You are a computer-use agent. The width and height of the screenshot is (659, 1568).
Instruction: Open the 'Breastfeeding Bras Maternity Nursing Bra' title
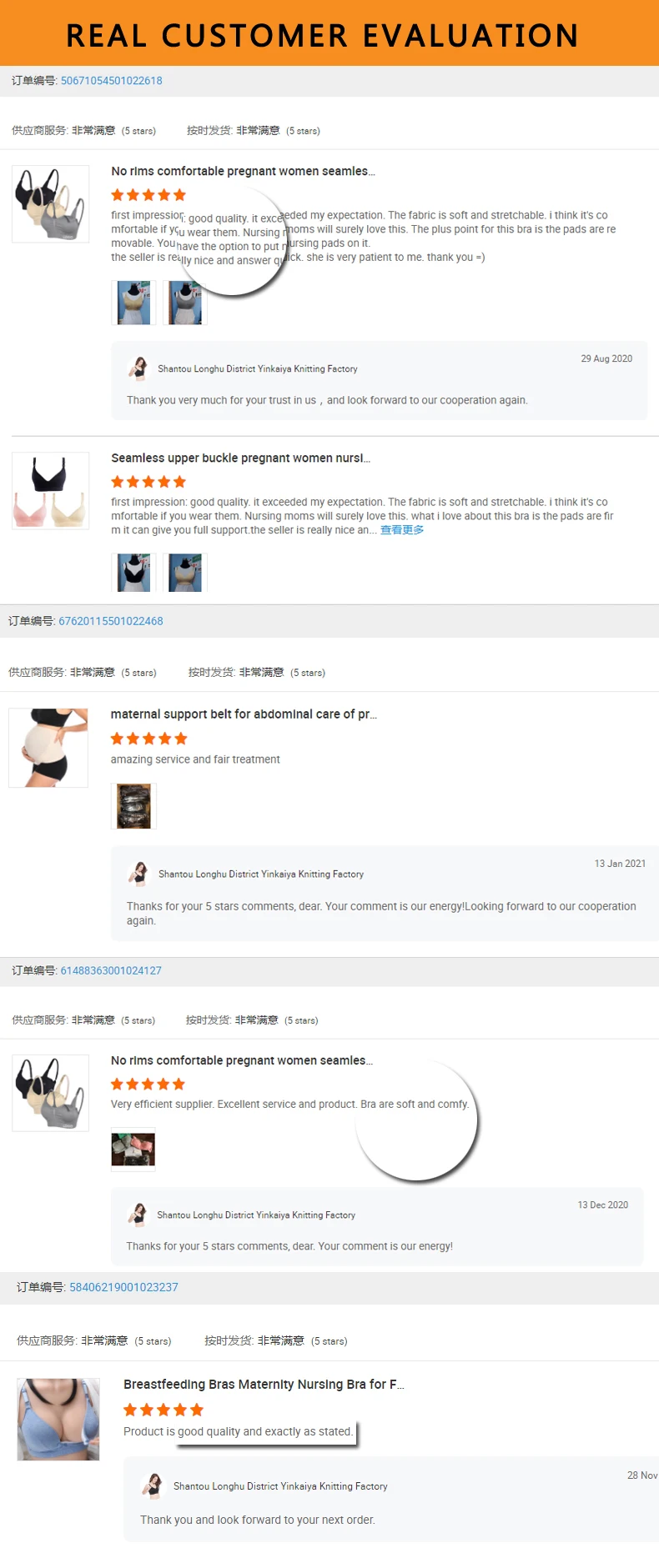264,1385
